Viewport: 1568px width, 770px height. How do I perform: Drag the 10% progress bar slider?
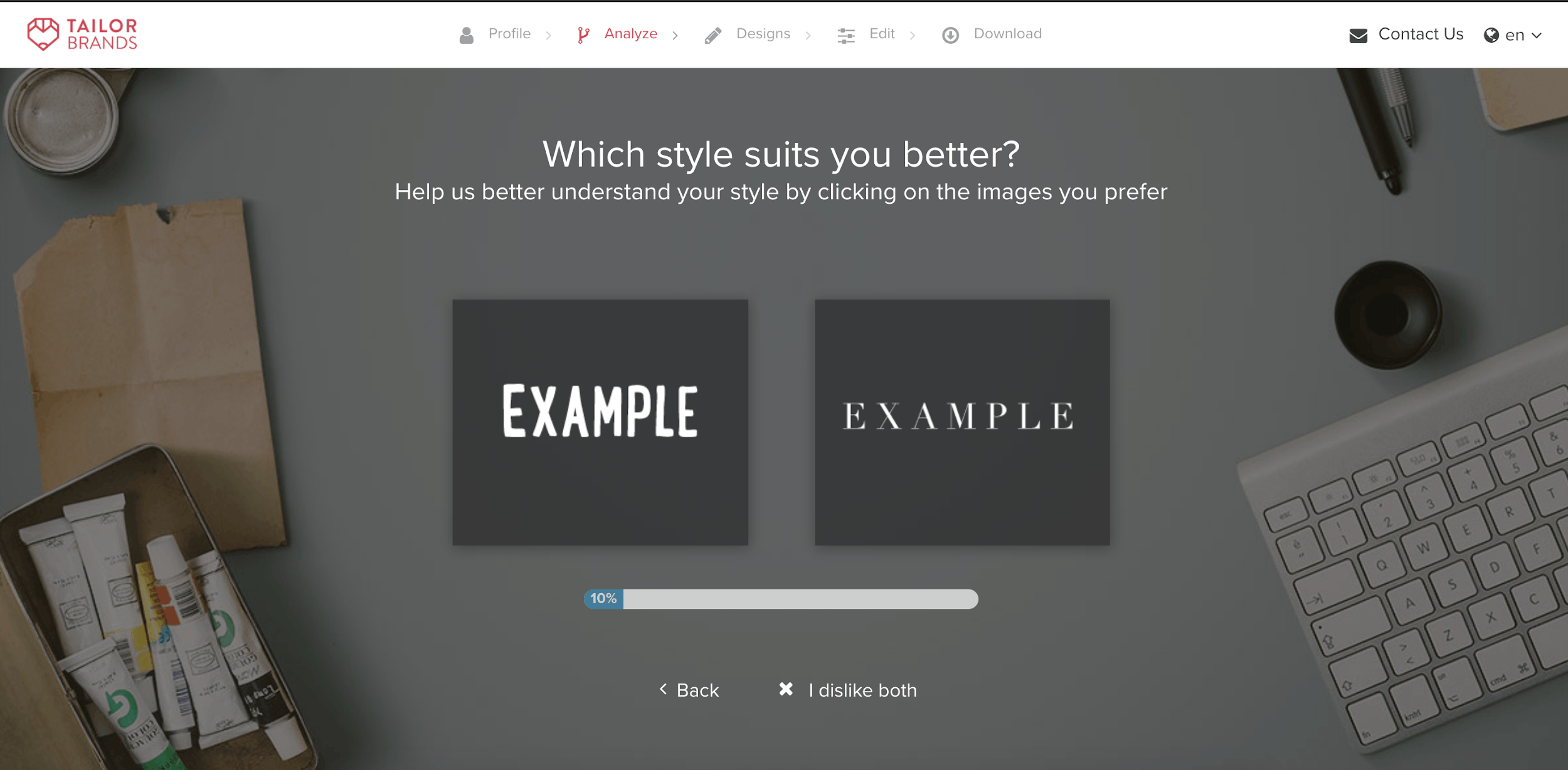tap(602, 598)
